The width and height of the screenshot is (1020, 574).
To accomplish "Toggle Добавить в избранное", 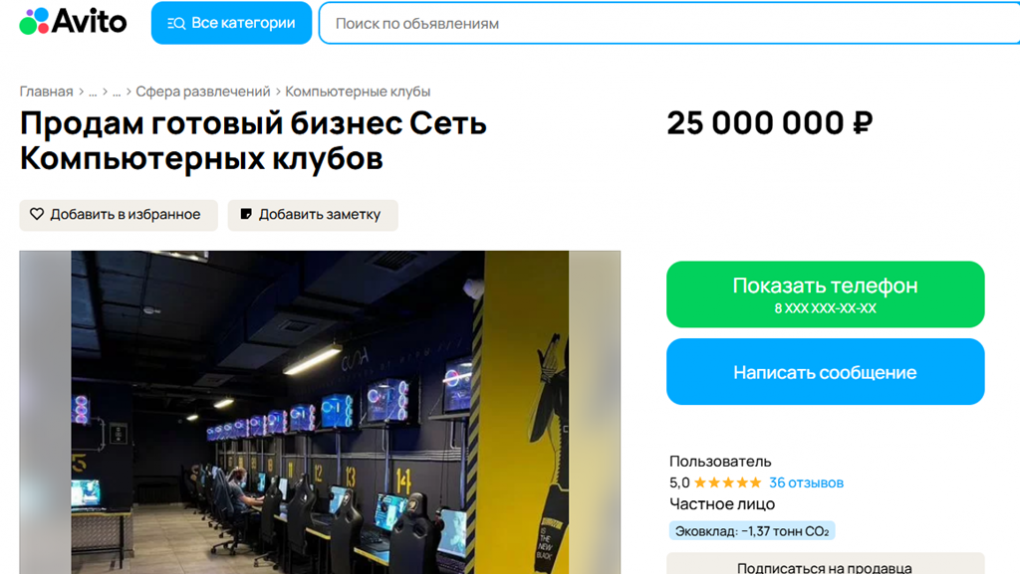I will (x=118, y=215).
